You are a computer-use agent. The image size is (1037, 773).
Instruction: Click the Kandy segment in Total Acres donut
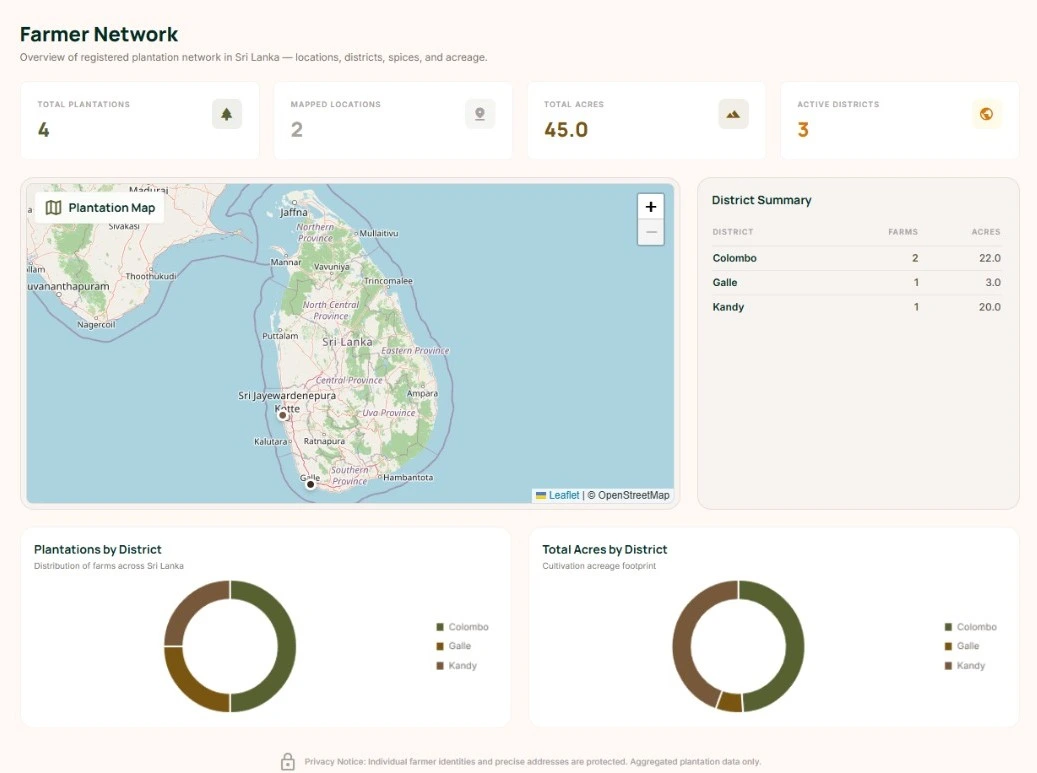(x=683, y=635)
